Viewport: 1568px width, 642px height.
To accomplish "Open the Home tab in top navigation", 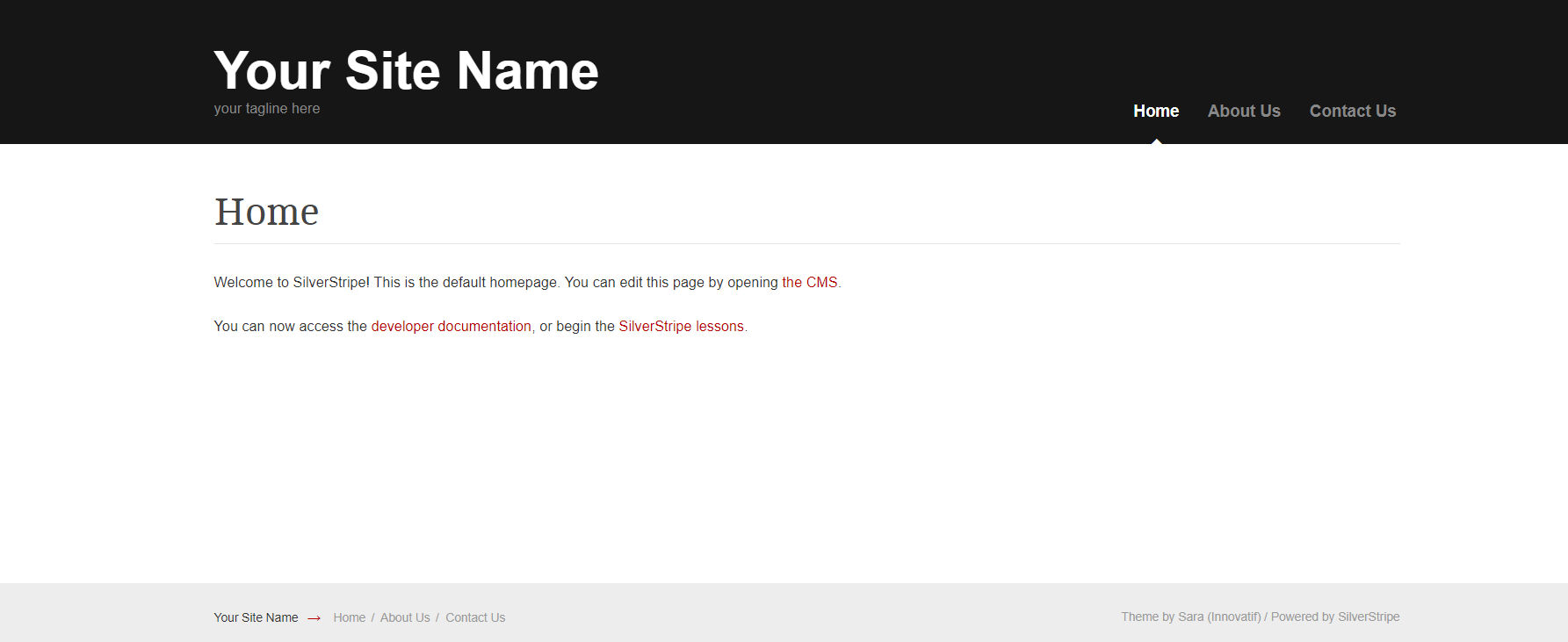I will click(x=1156, y=112).
